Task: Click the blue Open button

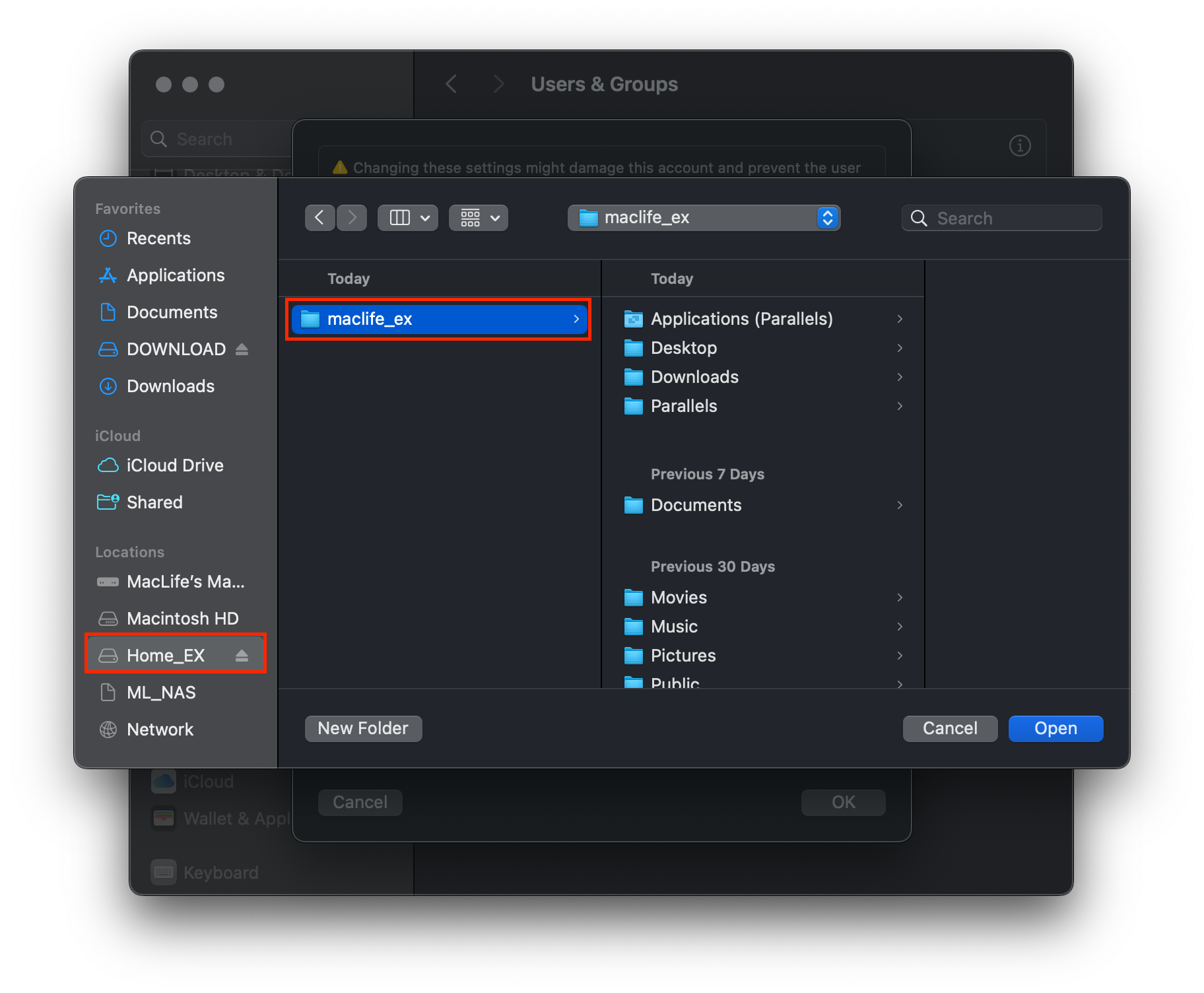Action: [1055, 729]
